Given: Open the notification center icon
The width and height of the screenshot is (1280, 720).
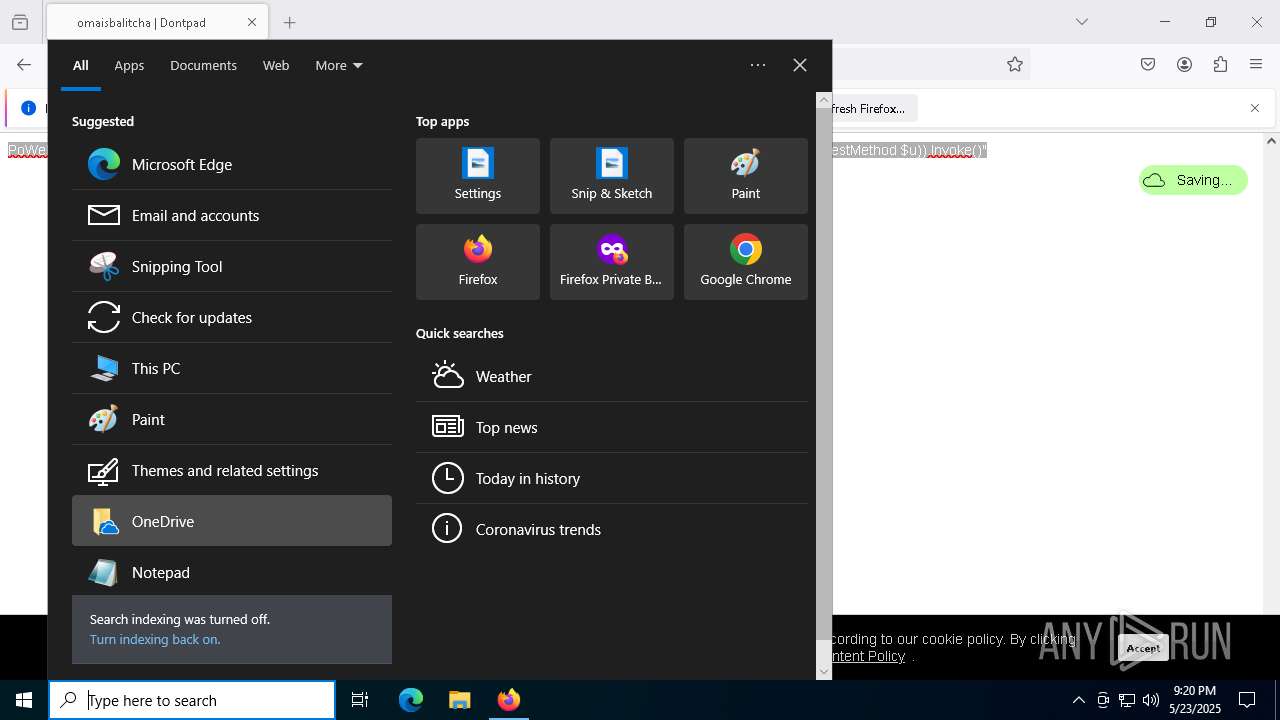Looking at the screenshot, I should [1247, 700].
